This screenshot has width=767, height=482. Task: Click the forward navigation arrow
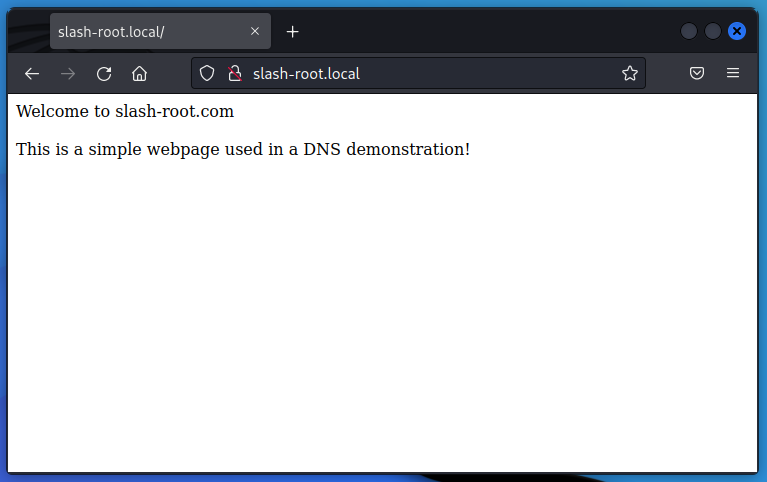68,73
